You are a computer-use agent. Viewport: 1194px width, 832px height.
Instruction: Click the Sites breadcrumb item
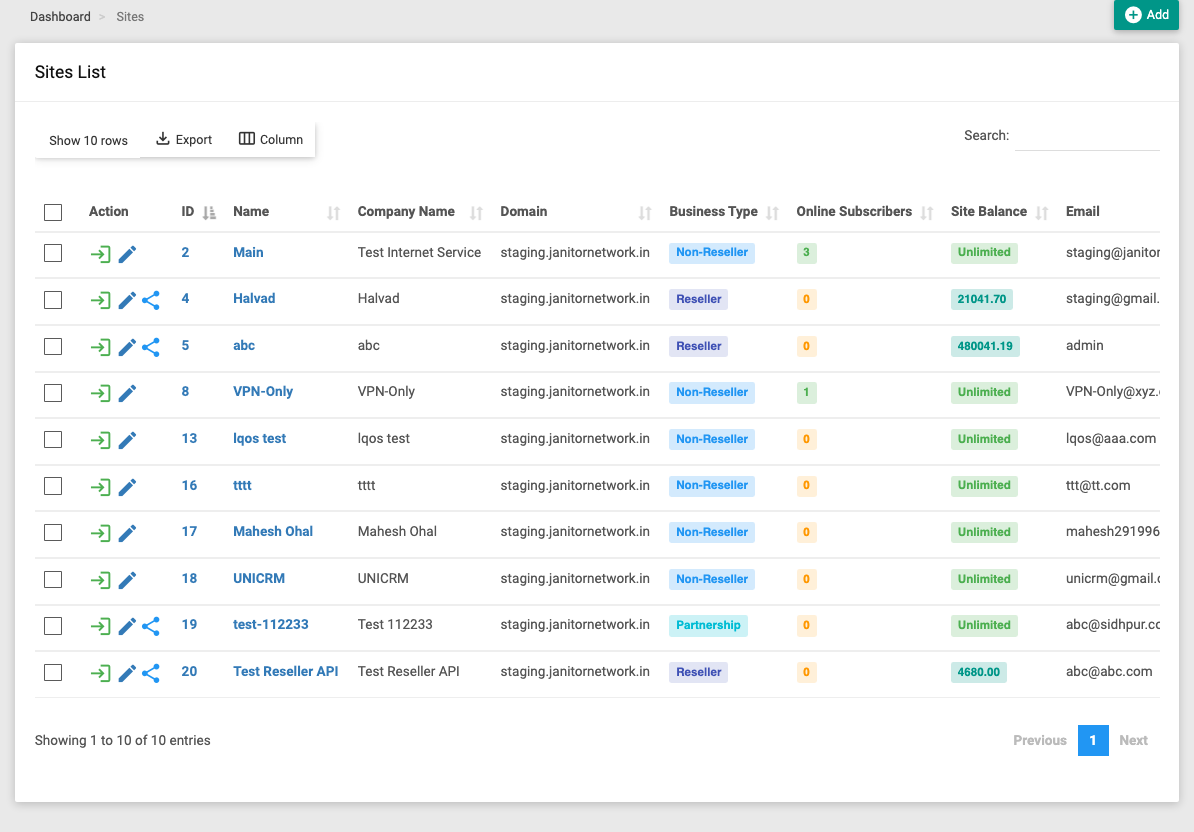pyautogui.click(x=130, y=17)
